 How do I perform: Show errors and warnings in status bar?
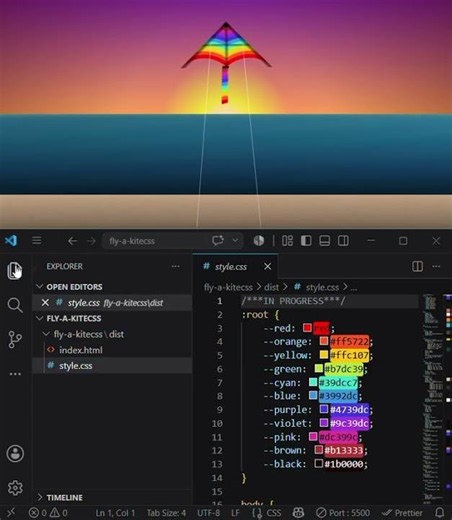tap(48, 513)
